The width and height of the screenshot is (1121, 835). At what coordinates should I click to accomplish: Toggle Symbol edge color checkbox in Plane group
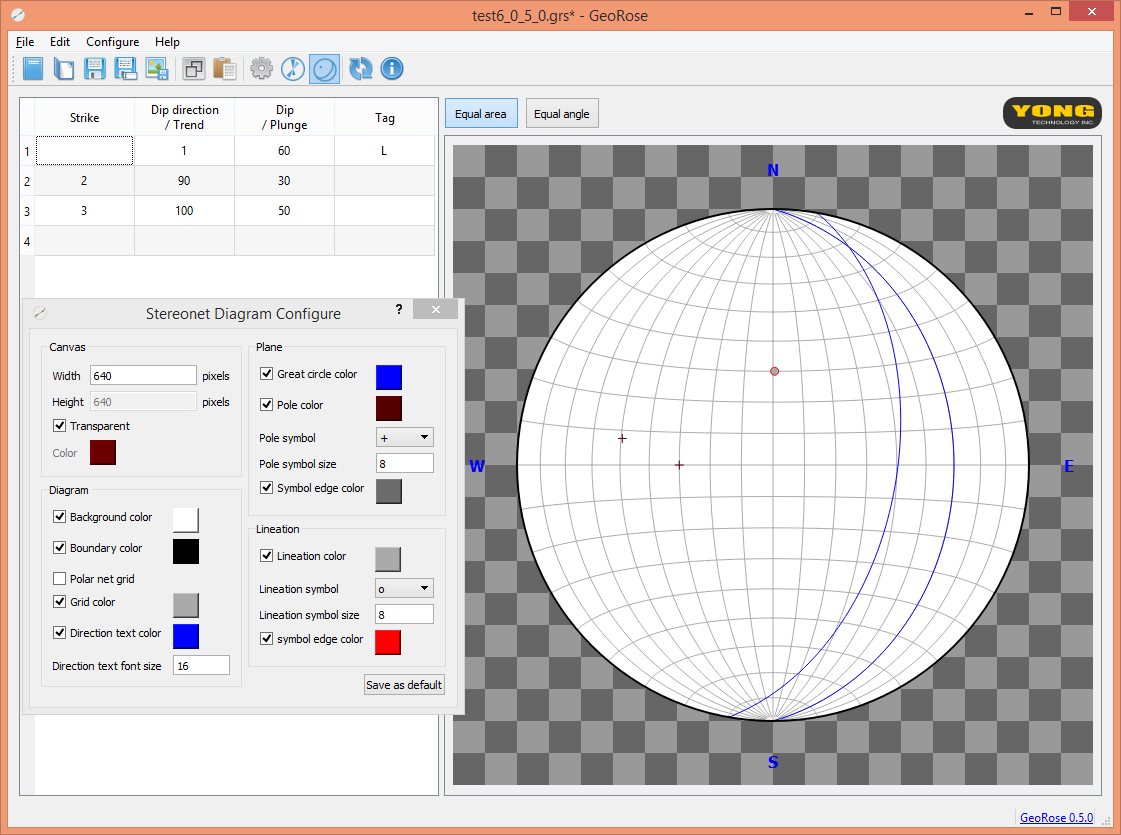(267, 488)
